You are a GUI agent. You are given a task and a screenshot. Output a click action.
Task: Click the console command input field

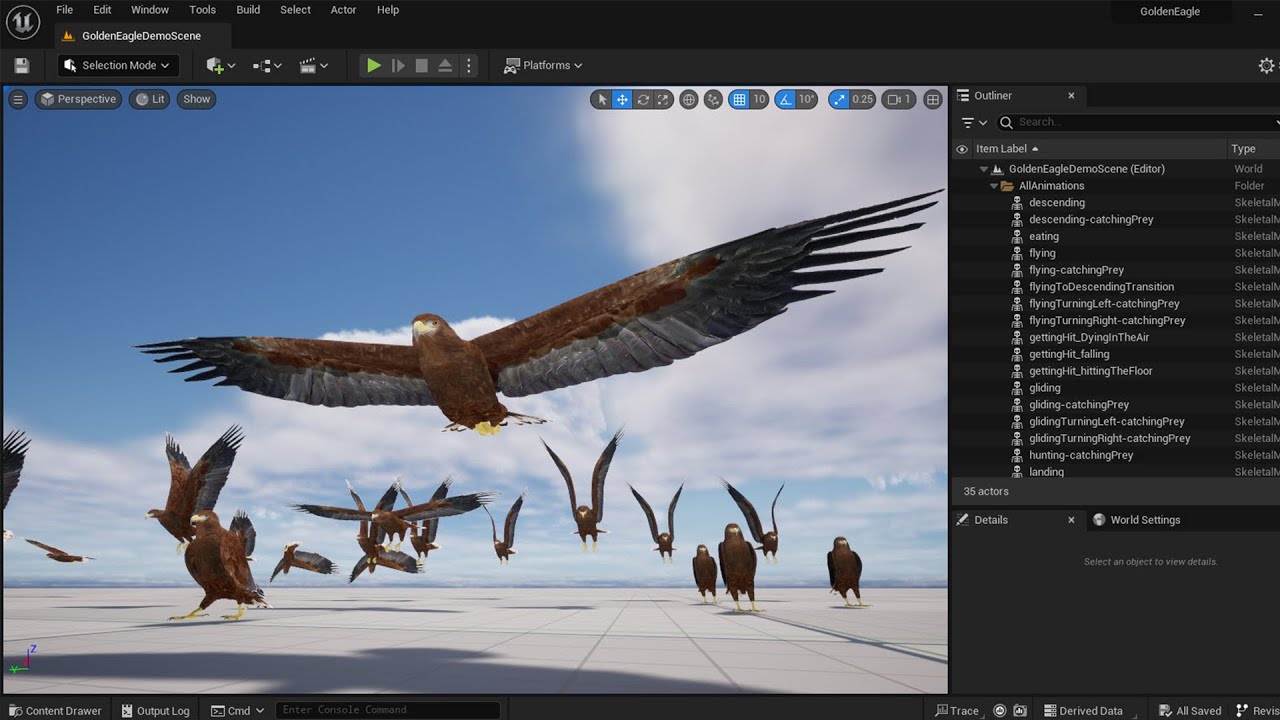pos(388,711)
